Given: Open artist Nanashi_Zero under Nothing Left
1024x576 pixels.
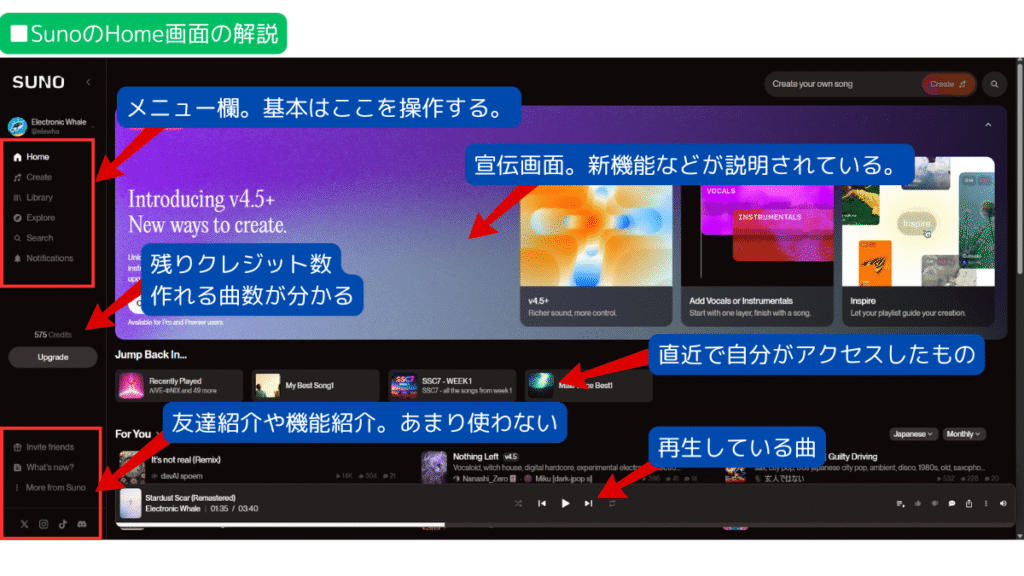Looking at the screenshot, I should (485, 479).
